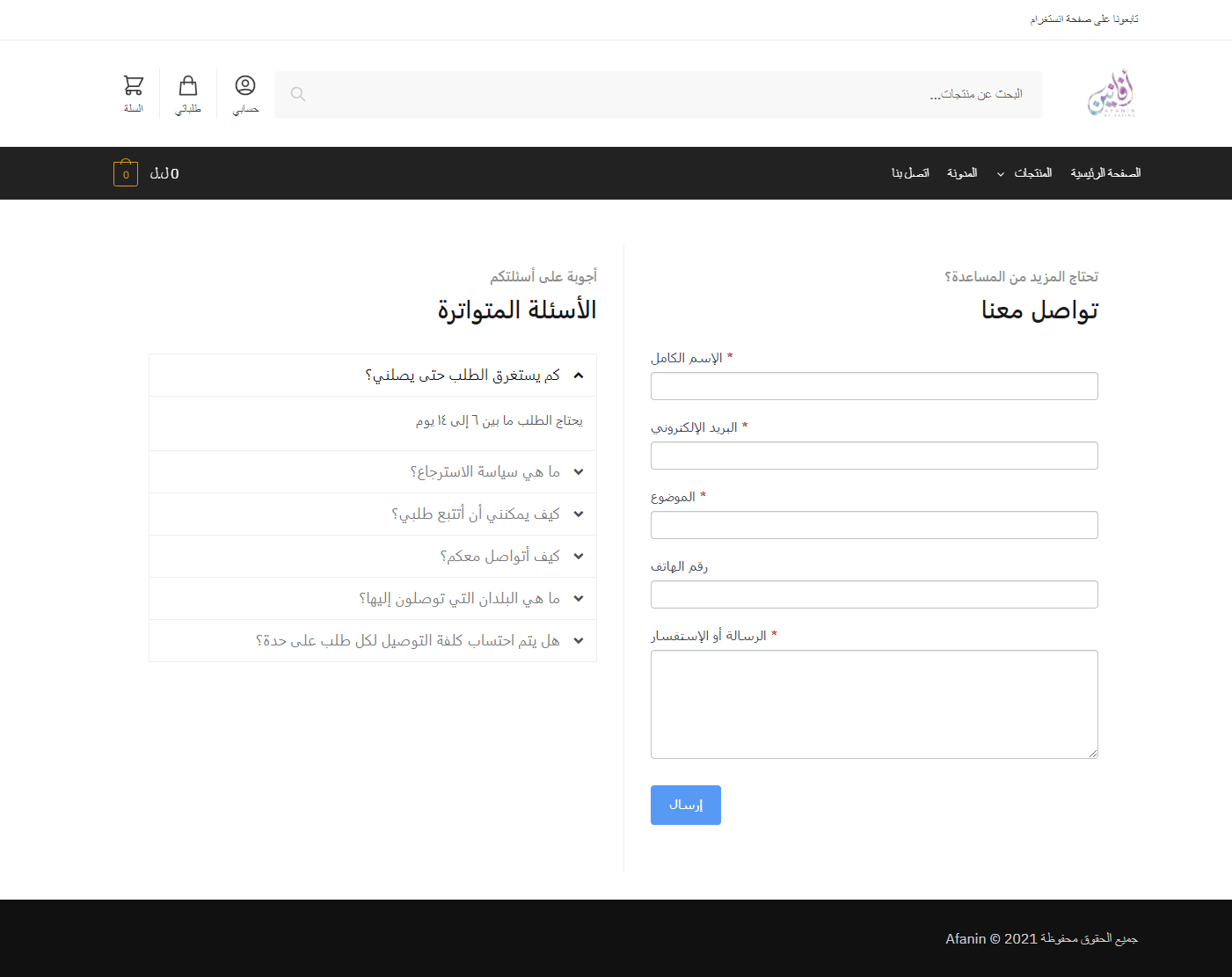Focus the full name input field

[x=874, y=386]
